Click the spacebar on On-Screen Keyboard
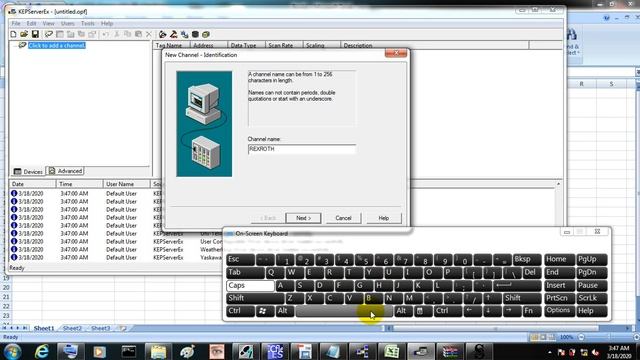640x360 pixels. point(344,311)
